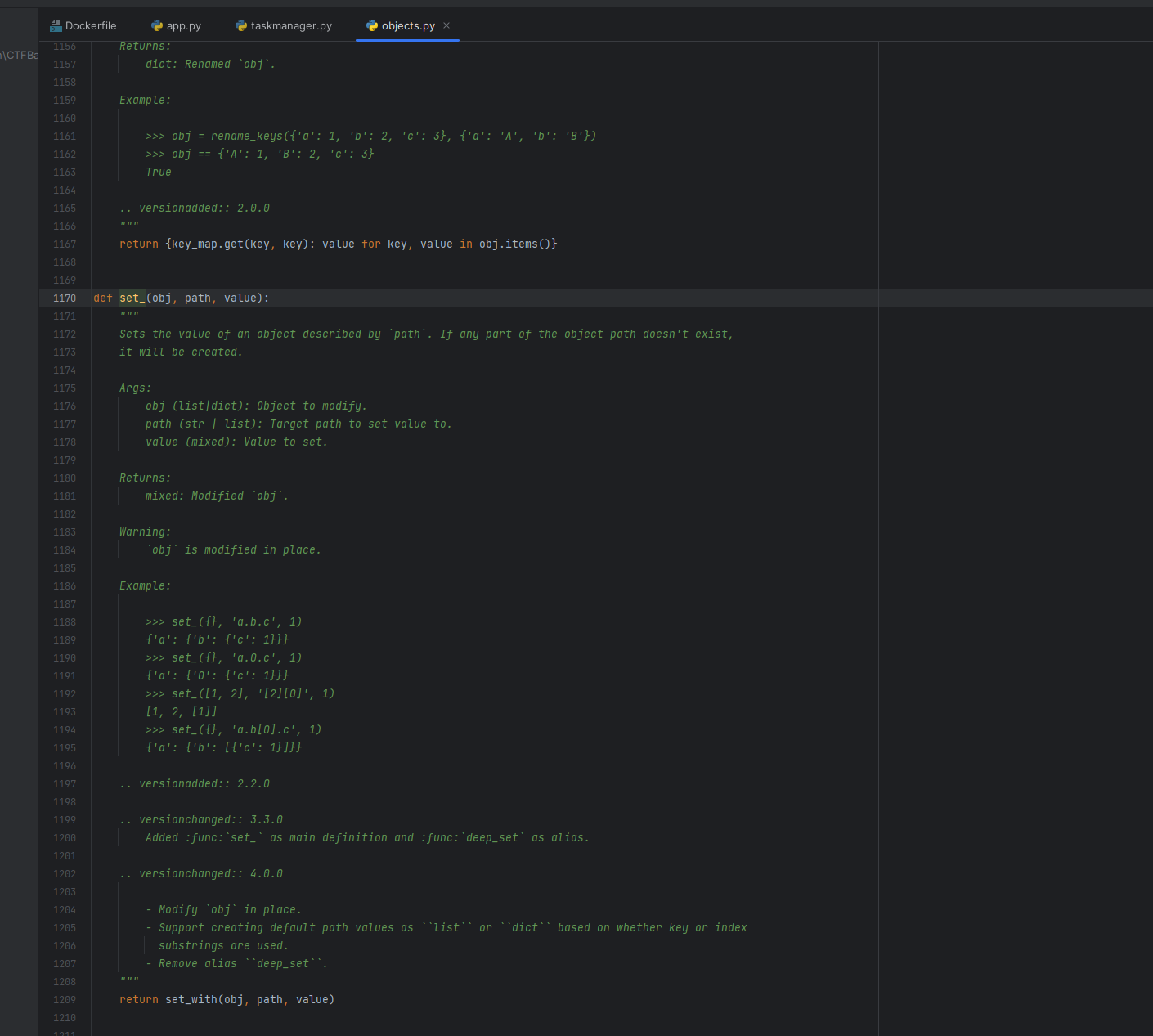
Task: Switch to the Dockerfile tab
Action: point(83,25)
